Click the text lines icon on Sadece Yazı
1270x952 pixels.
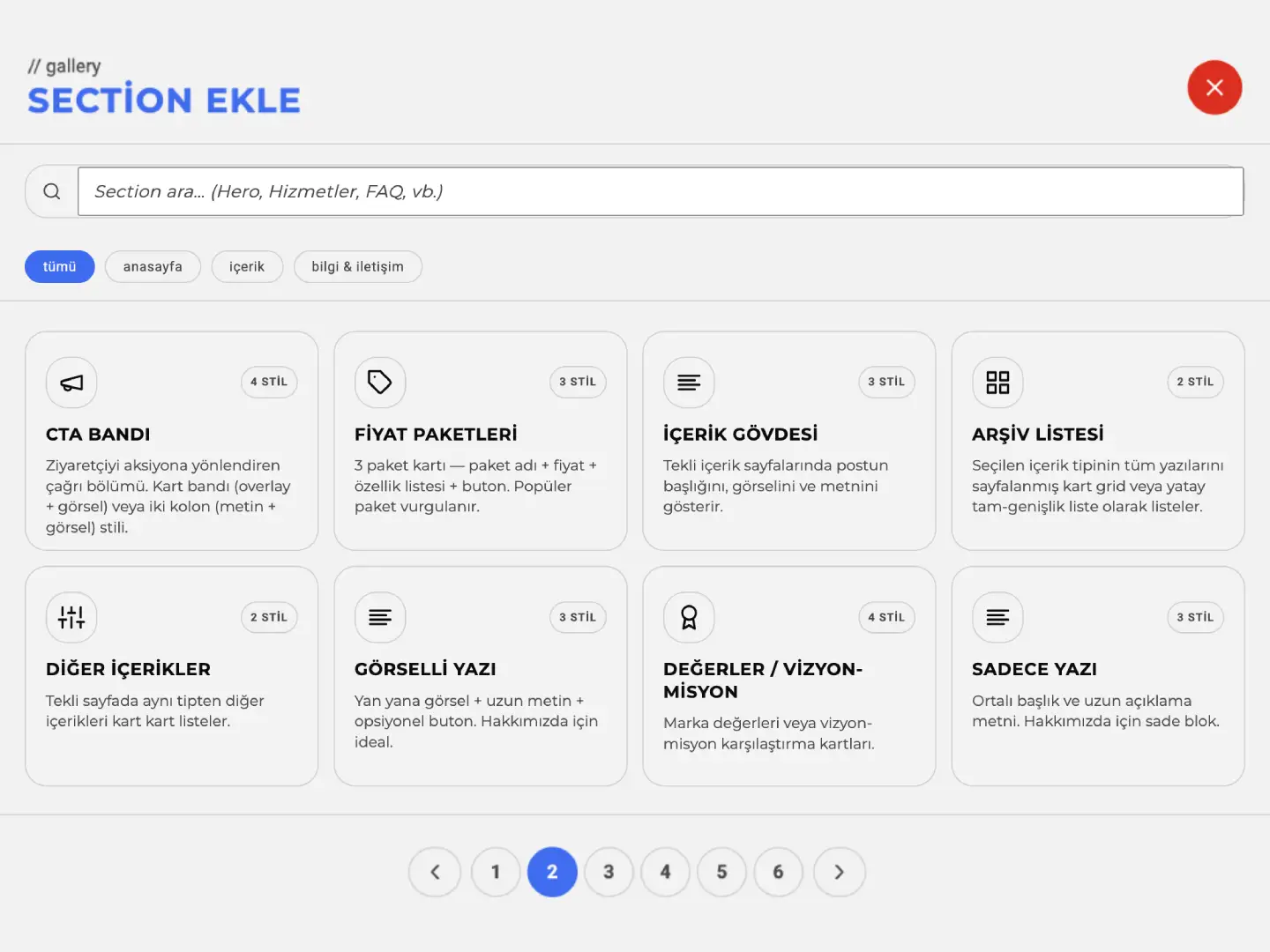(x=997, y=617)
